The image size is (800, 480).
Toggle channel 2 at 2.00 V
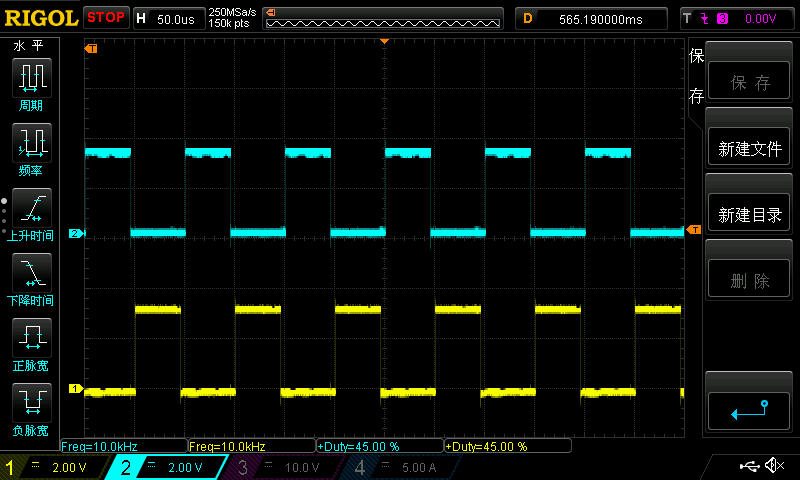point(169,467)
